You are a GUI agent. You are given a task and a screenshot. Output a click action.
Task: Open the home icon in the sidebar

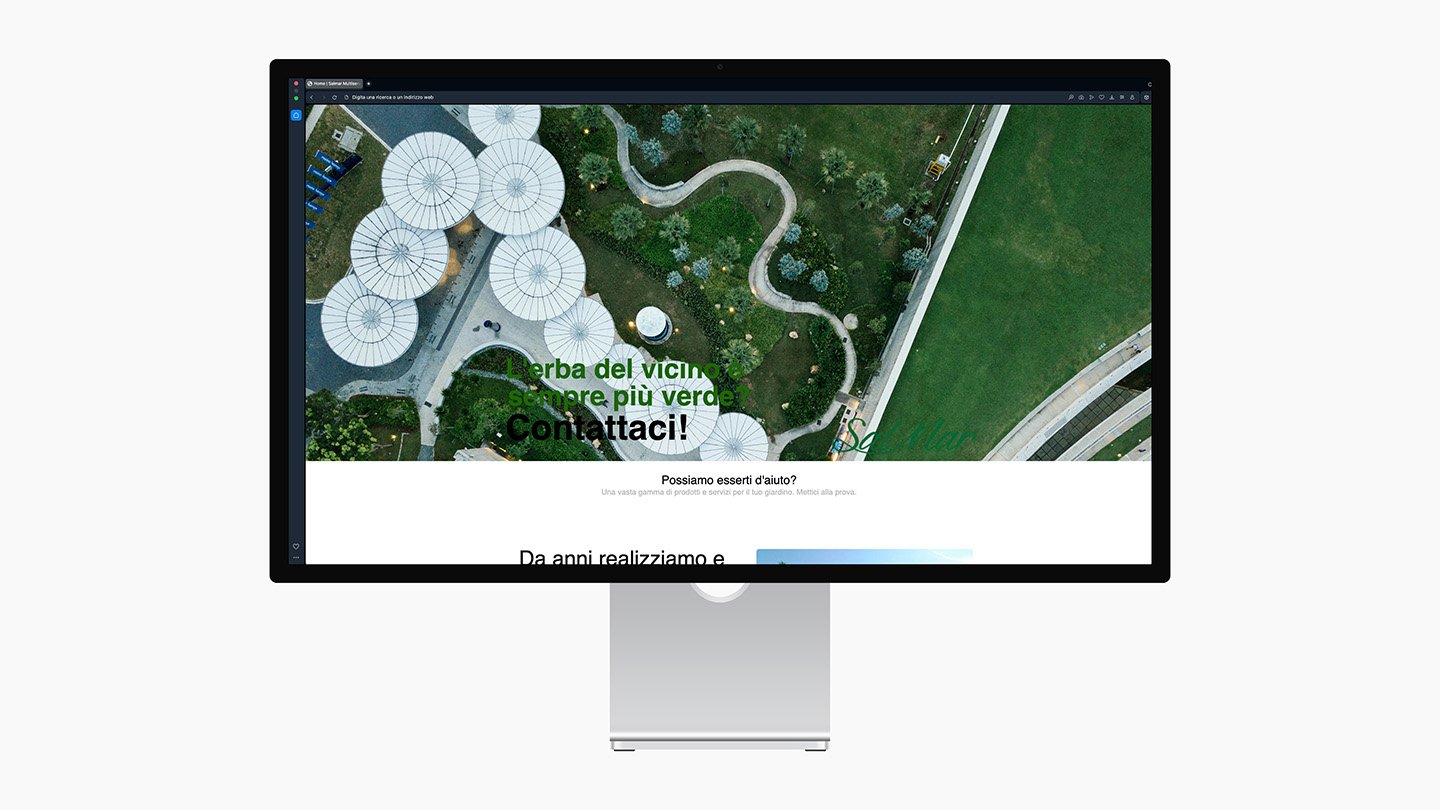[x=296, y=115]
